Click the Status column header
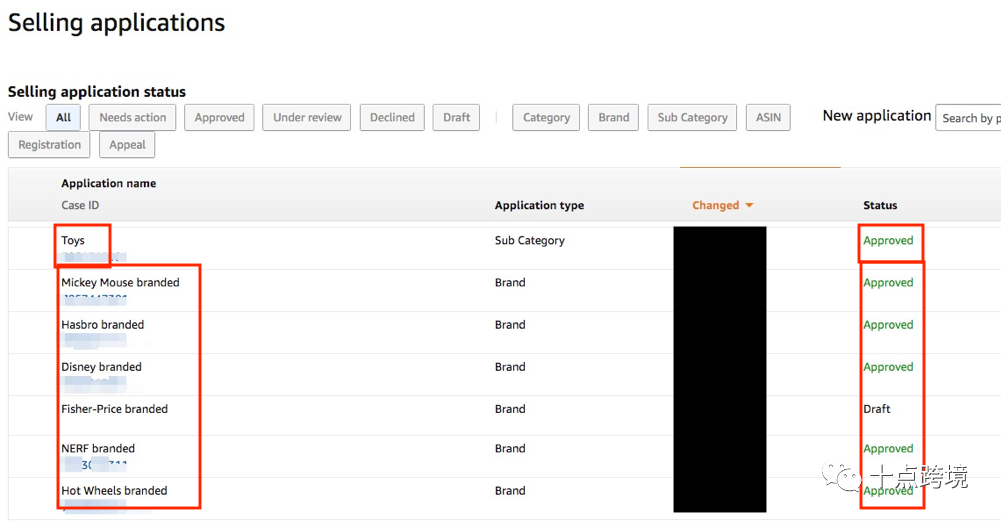1001x521 pixels. (x=880, y=205)
